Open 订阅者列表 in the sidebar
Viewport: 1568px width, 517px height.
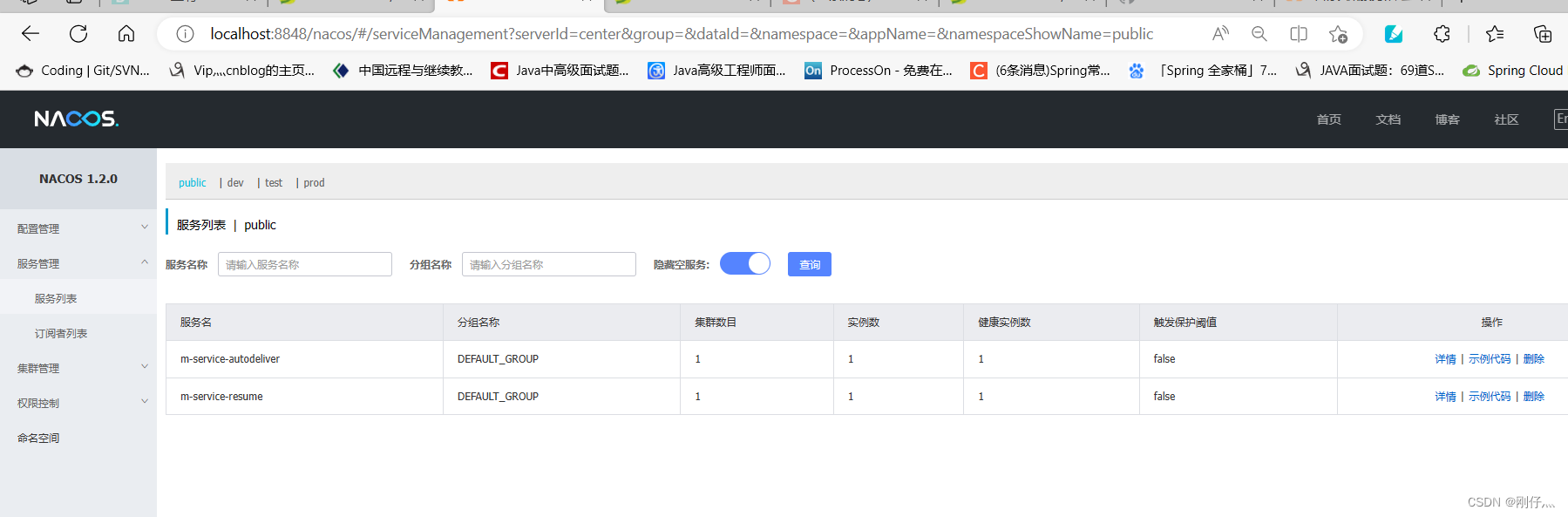[61, 333]
